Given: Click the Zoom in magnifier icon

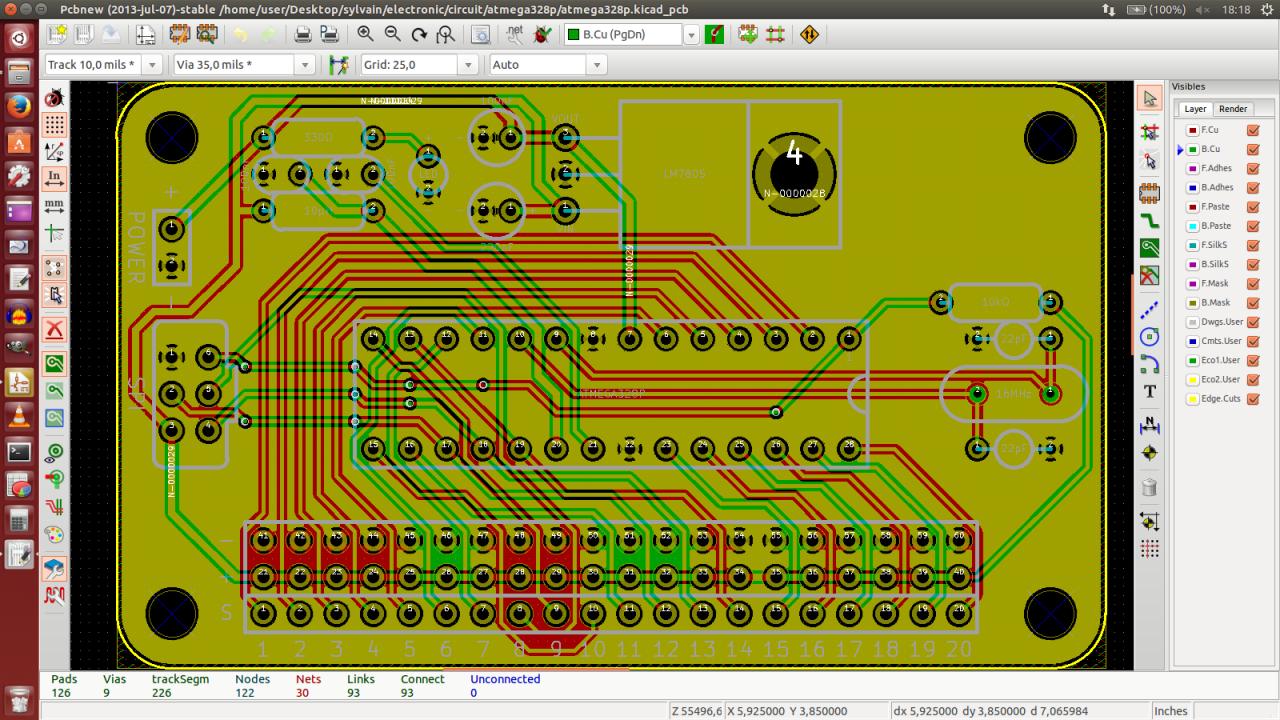Looking at the screenshot, I should click(366, 34).
